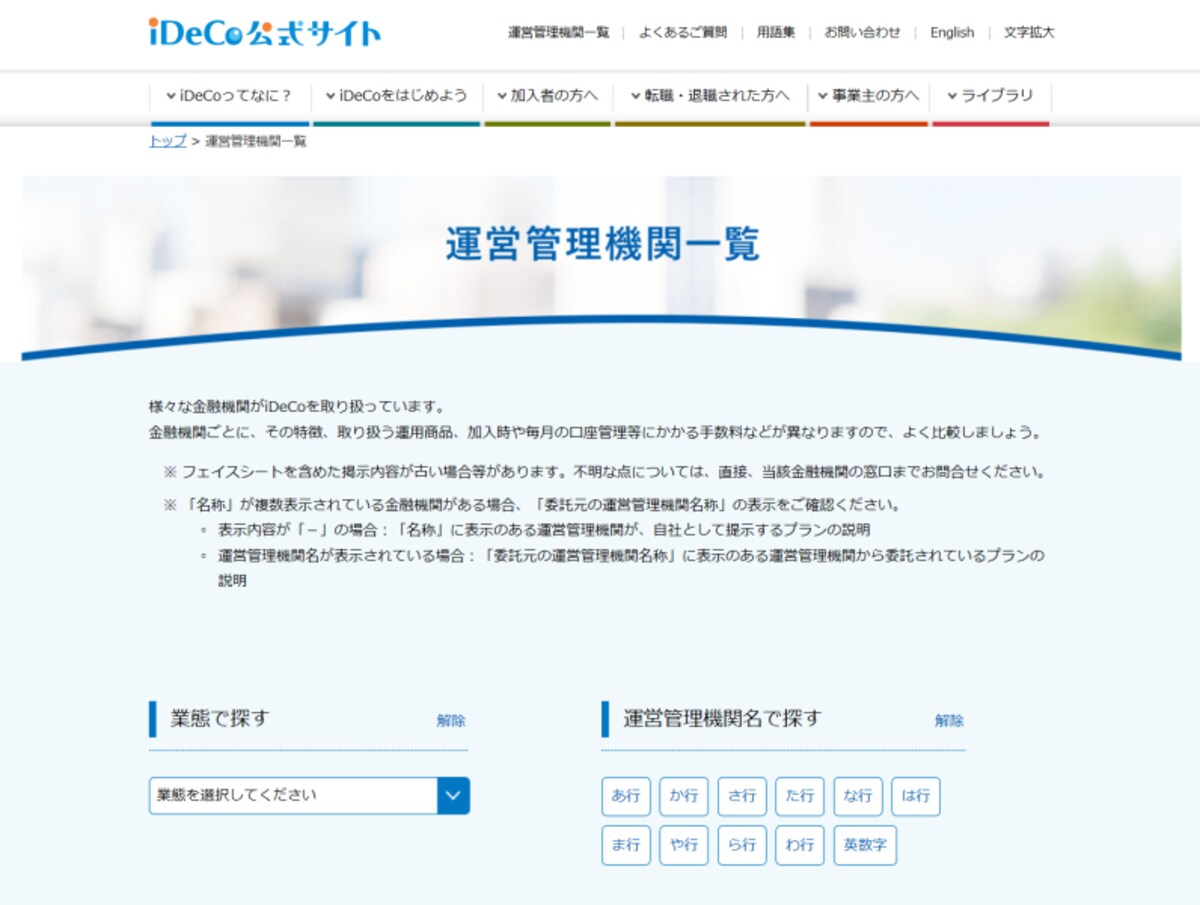Filter institutions by さ行
This screenshot has height=905, width=1200.
pyautogui.click(x=742, y=797)
